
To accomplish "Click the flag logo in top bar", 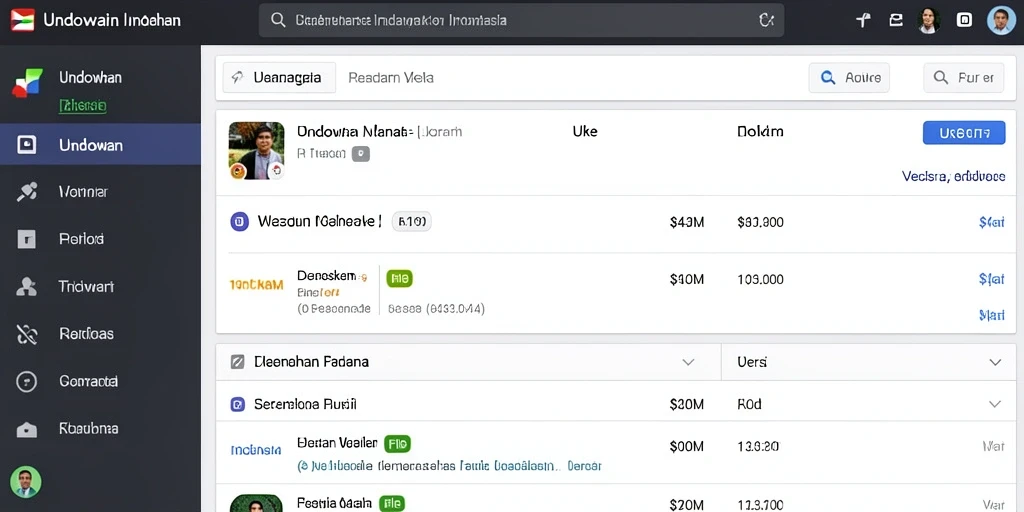I will pyautogui.click(x=22, y=20).
